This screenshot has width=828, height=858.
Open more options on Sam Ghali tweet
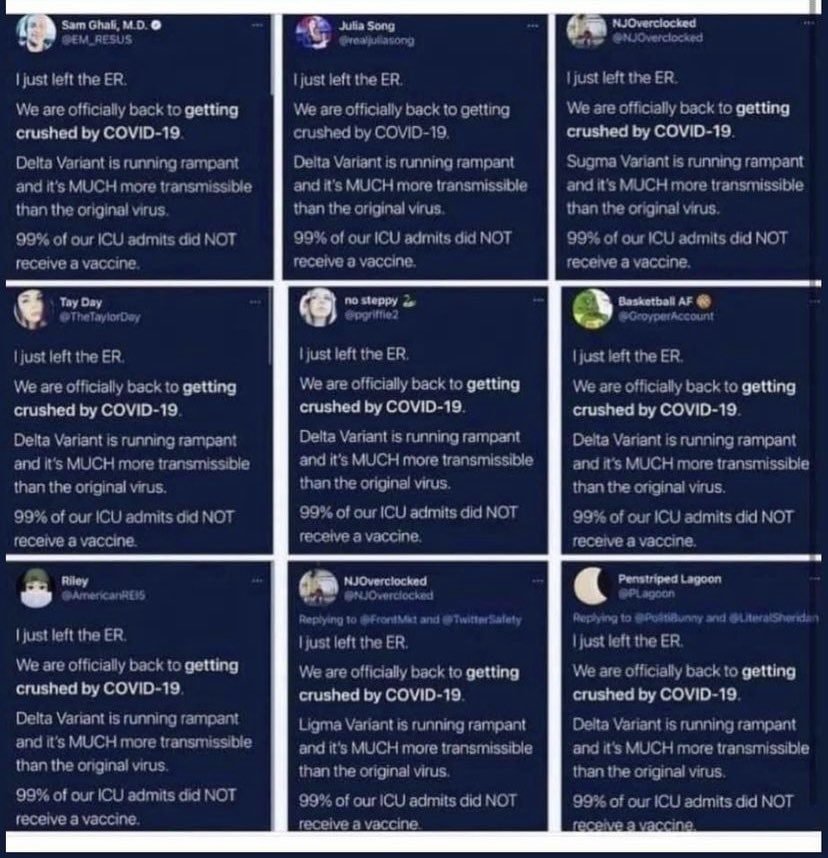click(257, 25)
